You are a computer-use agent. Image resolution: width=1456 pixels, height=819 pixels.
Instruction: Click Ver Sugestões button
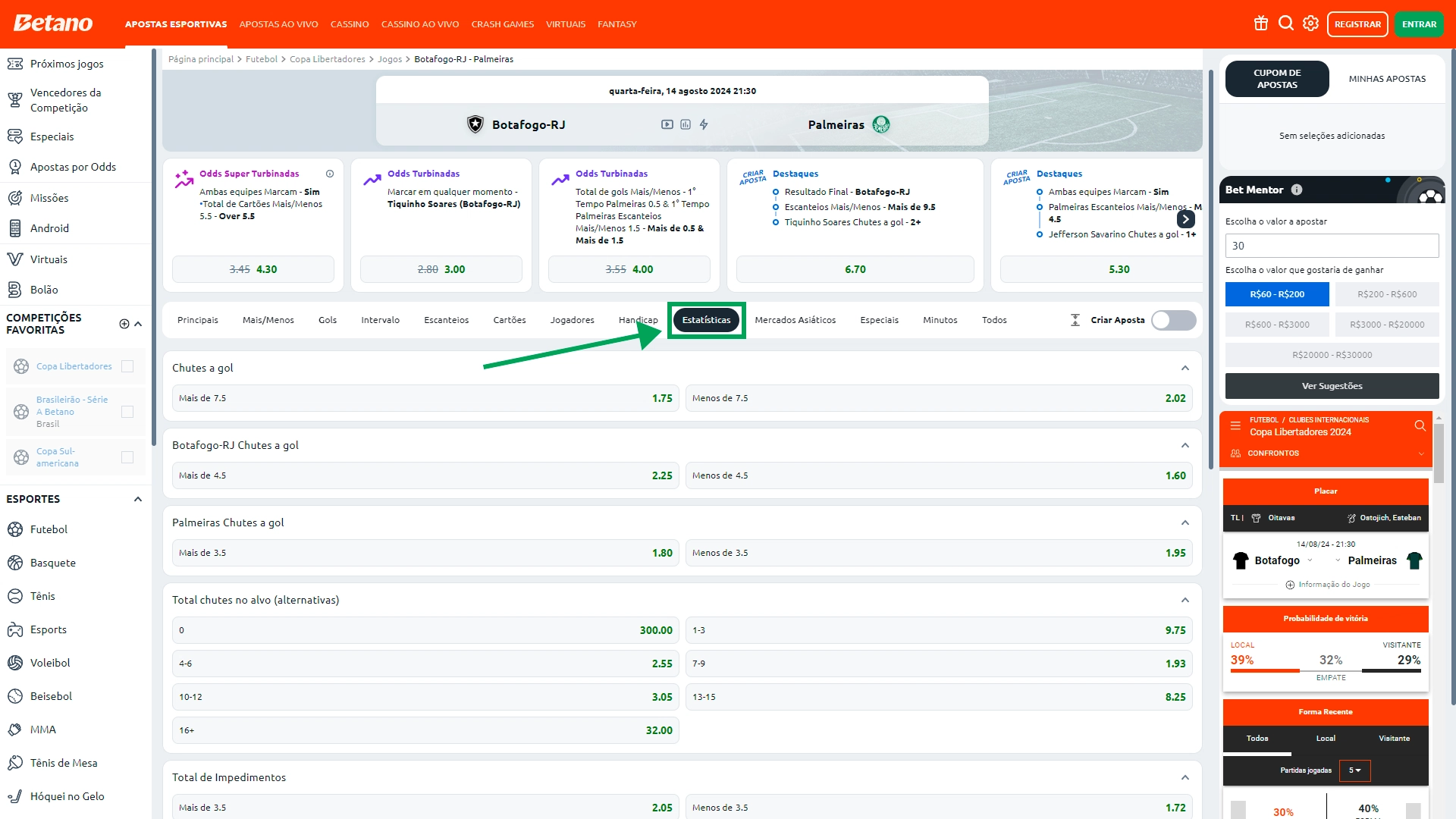[x=1332, y=386]
